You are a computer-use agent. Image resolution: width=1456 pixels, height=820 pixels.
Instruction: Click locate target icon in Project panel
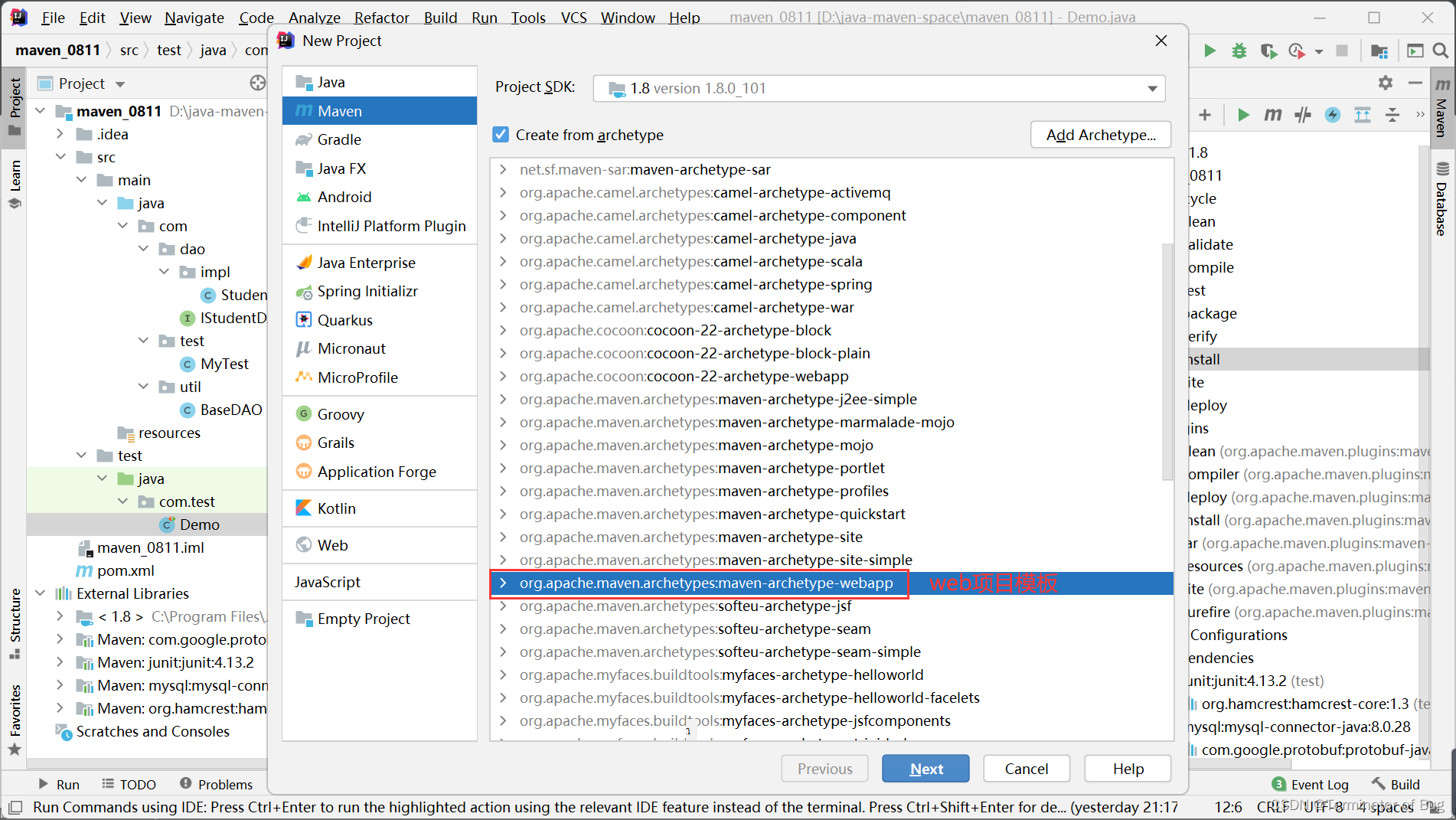click(258, 83)
